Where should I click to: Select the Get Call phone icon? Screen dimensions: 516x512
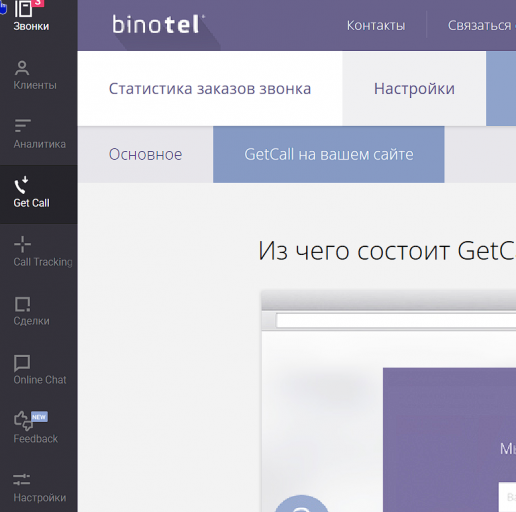21,185
